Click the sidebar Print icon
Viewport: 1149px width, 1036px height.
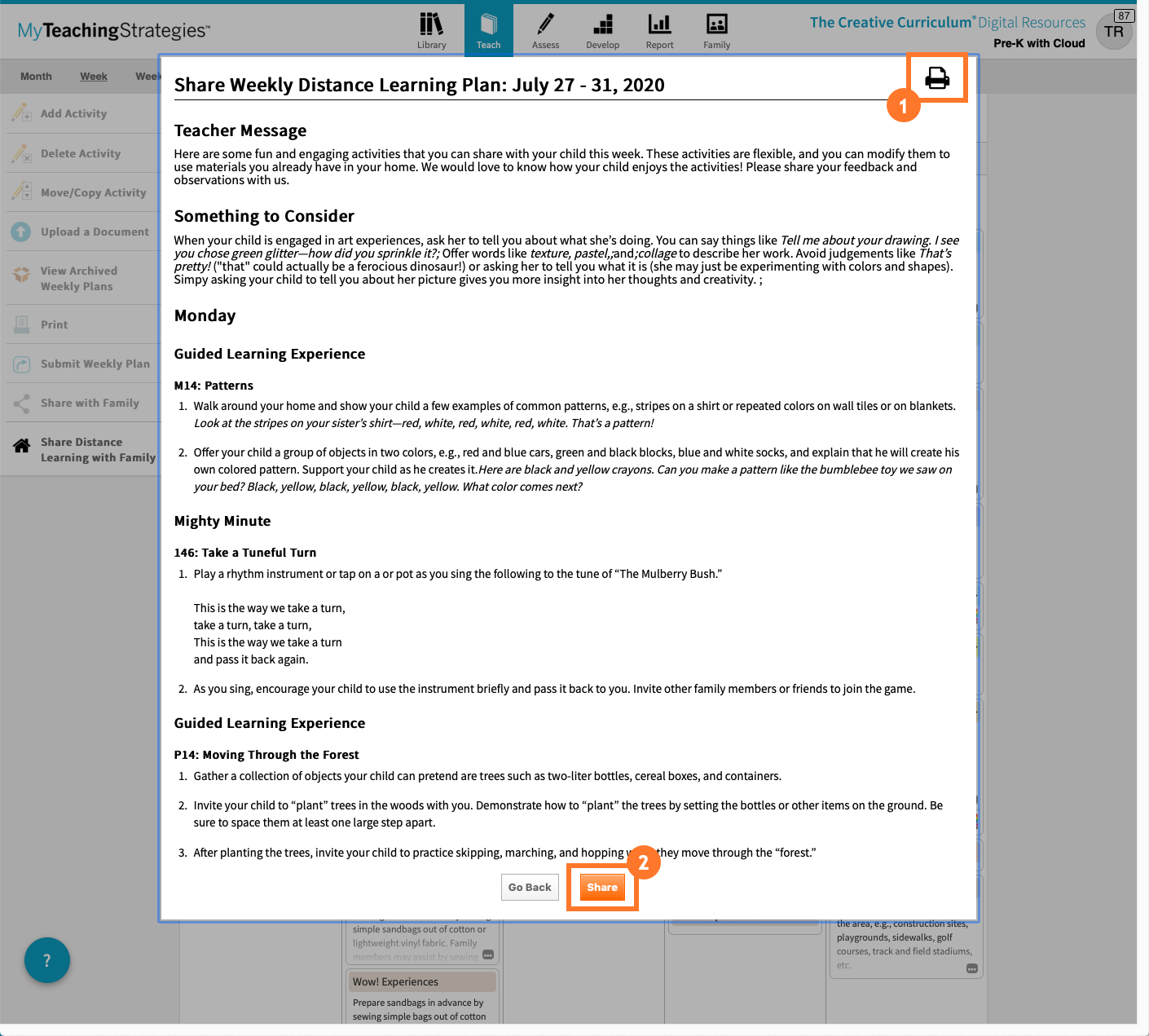coord(22,324)
